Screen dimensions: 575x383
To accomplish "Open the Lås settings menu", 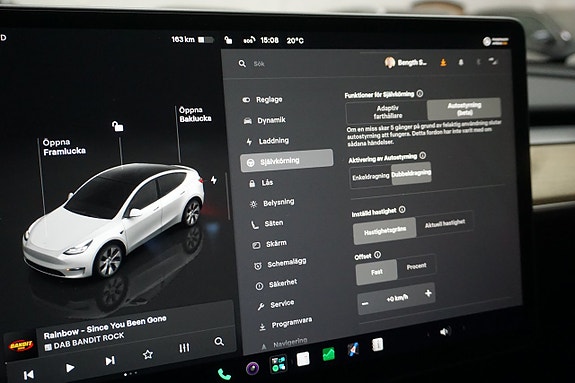I will pos(261,183).
